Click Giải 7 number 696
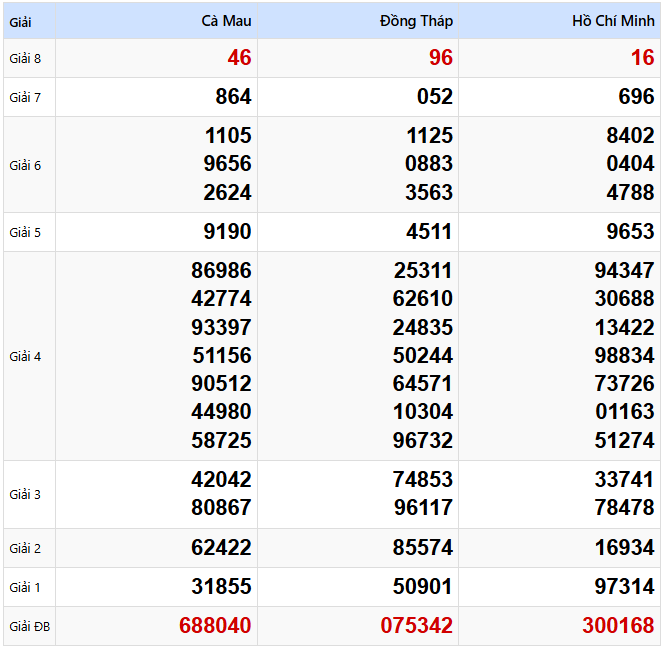Screen dimensions: 662x649 coord(636,97)
